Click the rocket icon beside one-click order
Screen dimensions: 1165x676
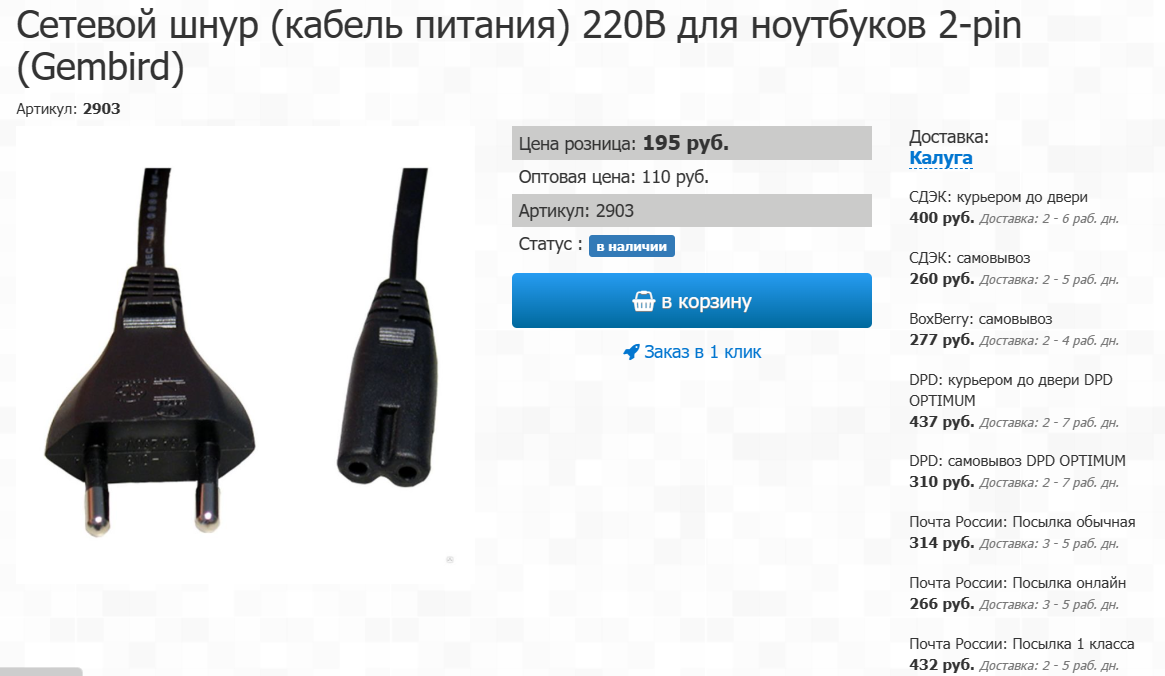pyautogui.click(x=631, y=352)
